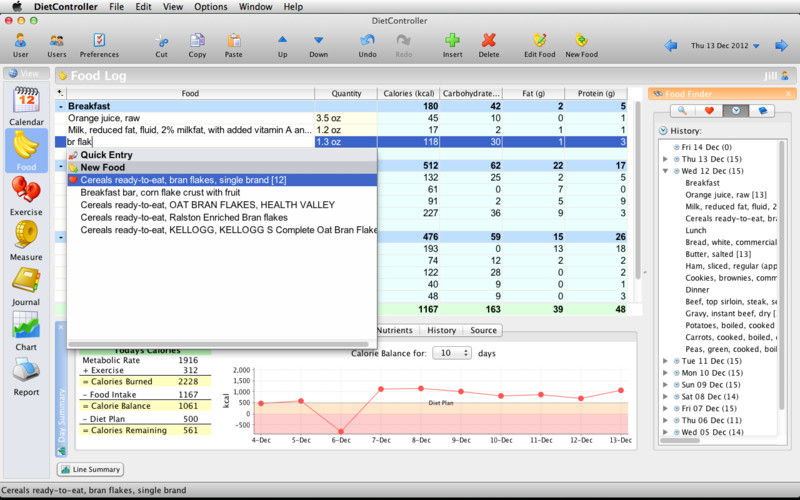Select Orange juice, raw [13] in History
This screenshot has width=800, height=500.
pyautogui.click(x=726, y=195)
